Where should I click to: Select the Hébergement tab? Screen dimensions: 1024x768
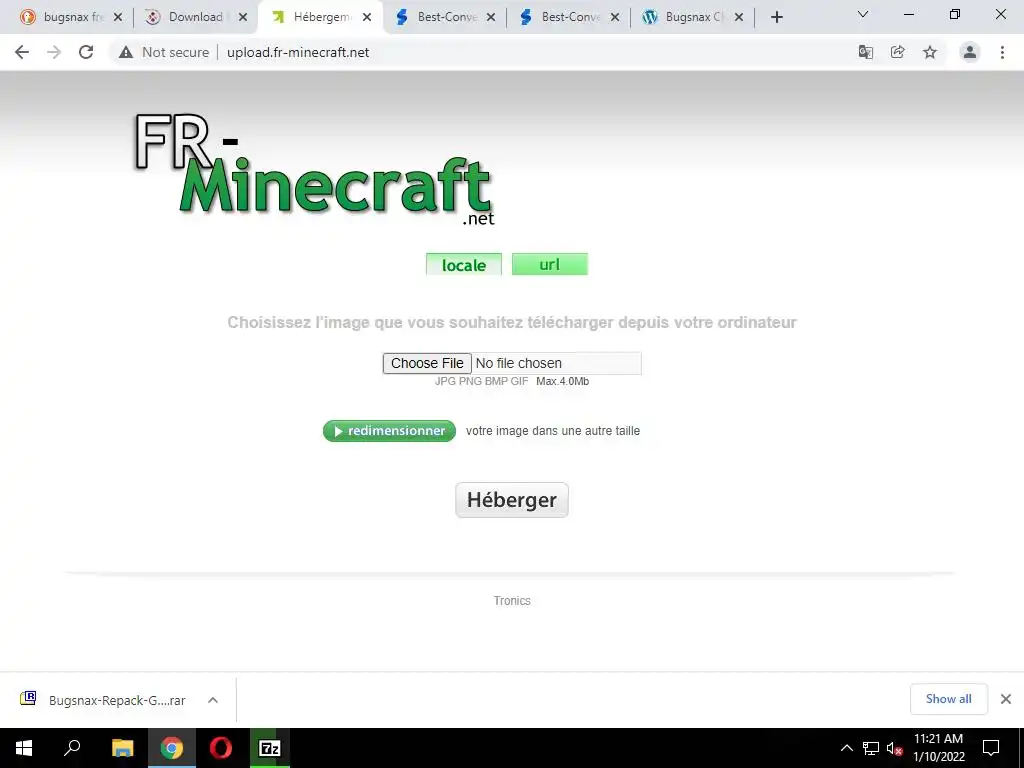click(320, 17)
